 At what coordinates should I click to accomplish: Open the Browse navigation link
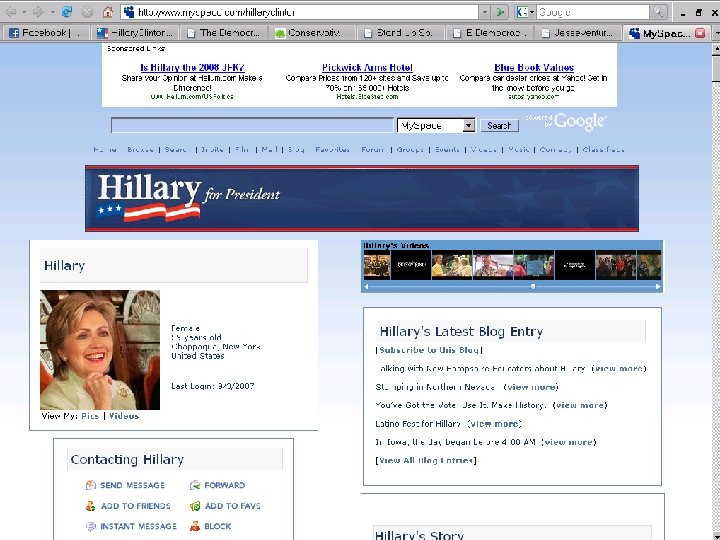click(140, 150)
